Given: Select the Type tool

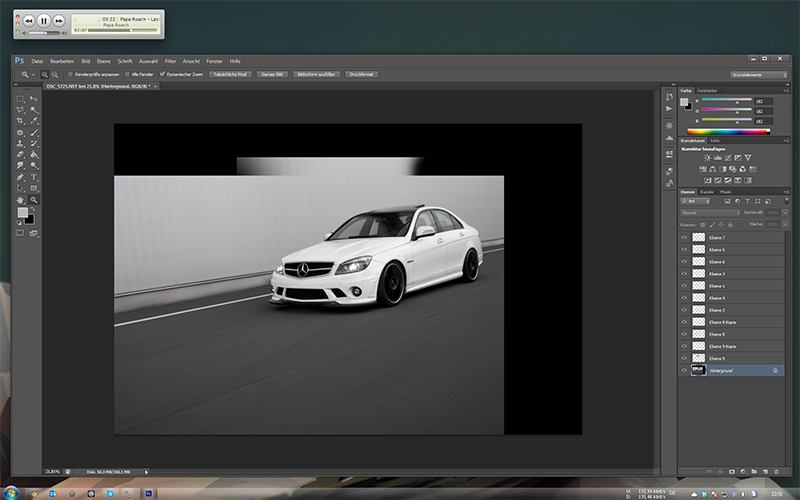Looking at the screenshot, I should pyautogui.click(x=34, y=177).
